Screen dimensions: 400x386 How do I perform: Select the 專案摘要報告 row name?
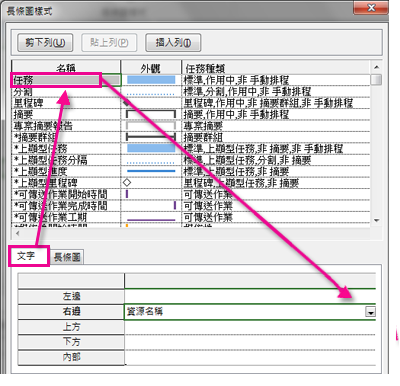click(66, 126)
